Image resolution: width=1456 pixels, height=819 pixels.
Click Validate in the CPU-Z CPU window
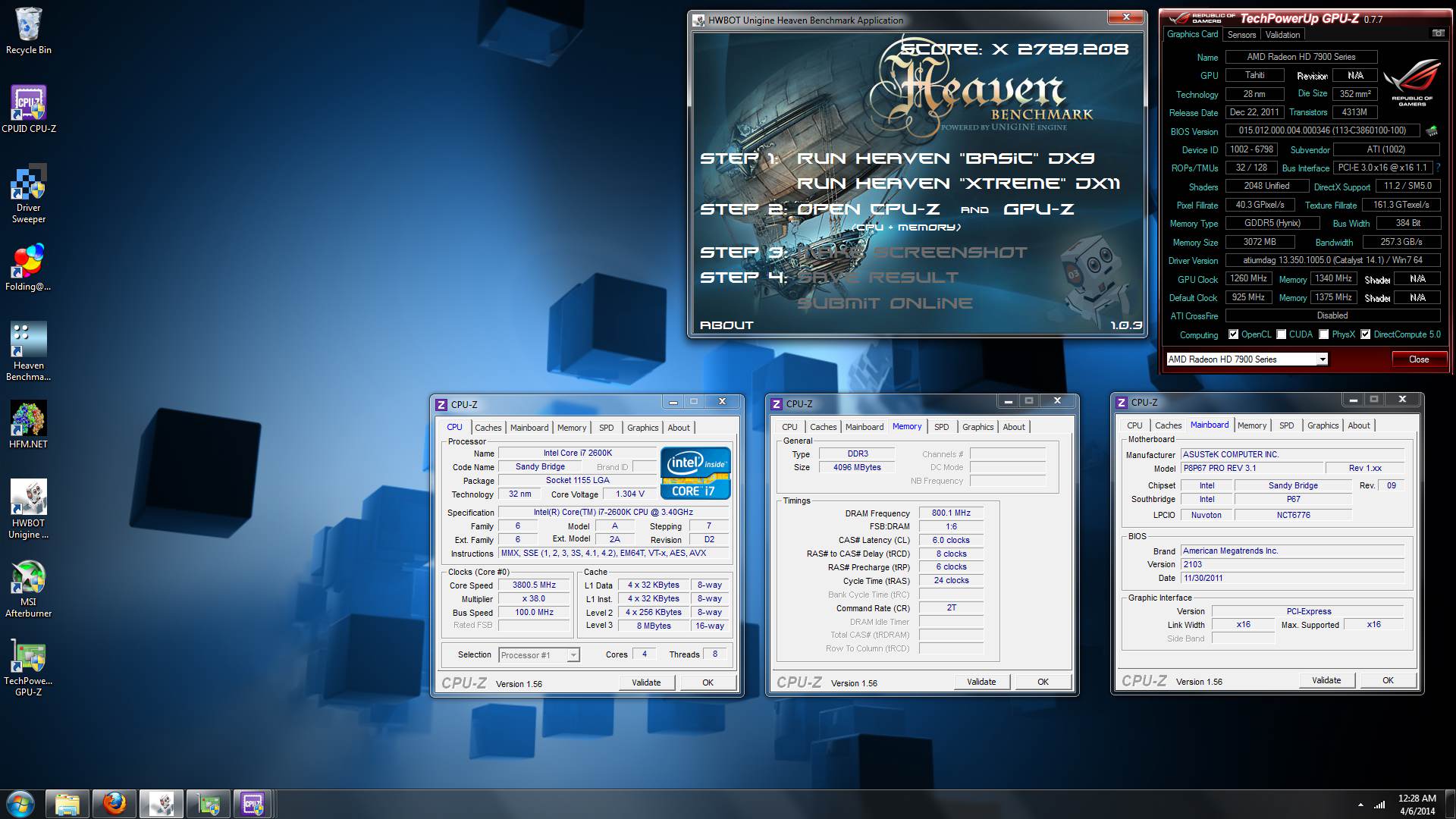coord(646,682)
